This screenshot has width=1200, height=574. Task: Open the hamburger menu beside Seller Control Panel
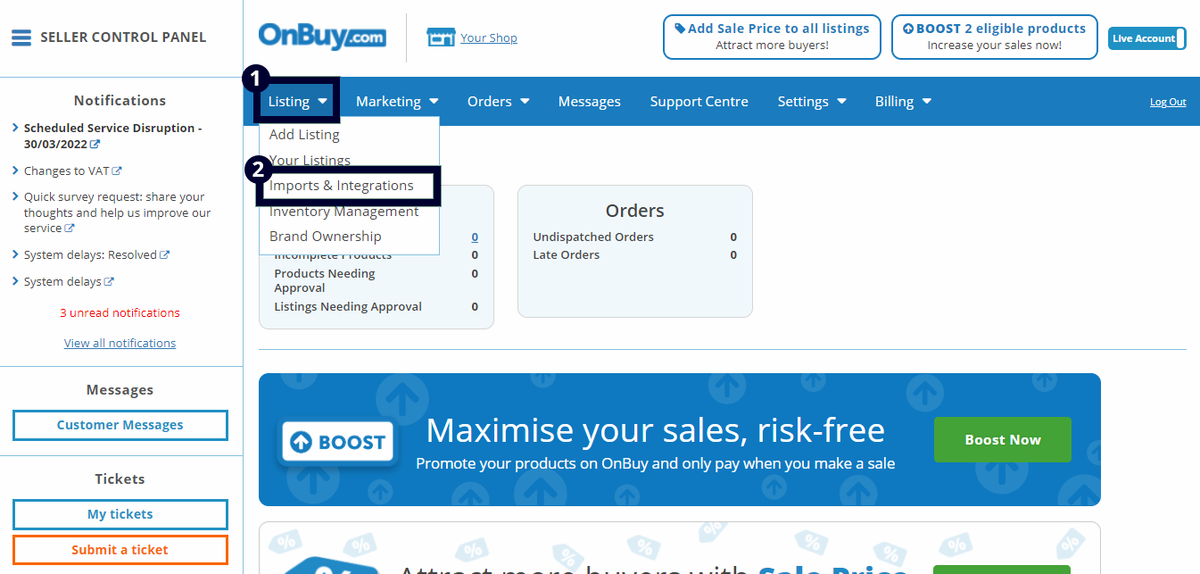21,38
